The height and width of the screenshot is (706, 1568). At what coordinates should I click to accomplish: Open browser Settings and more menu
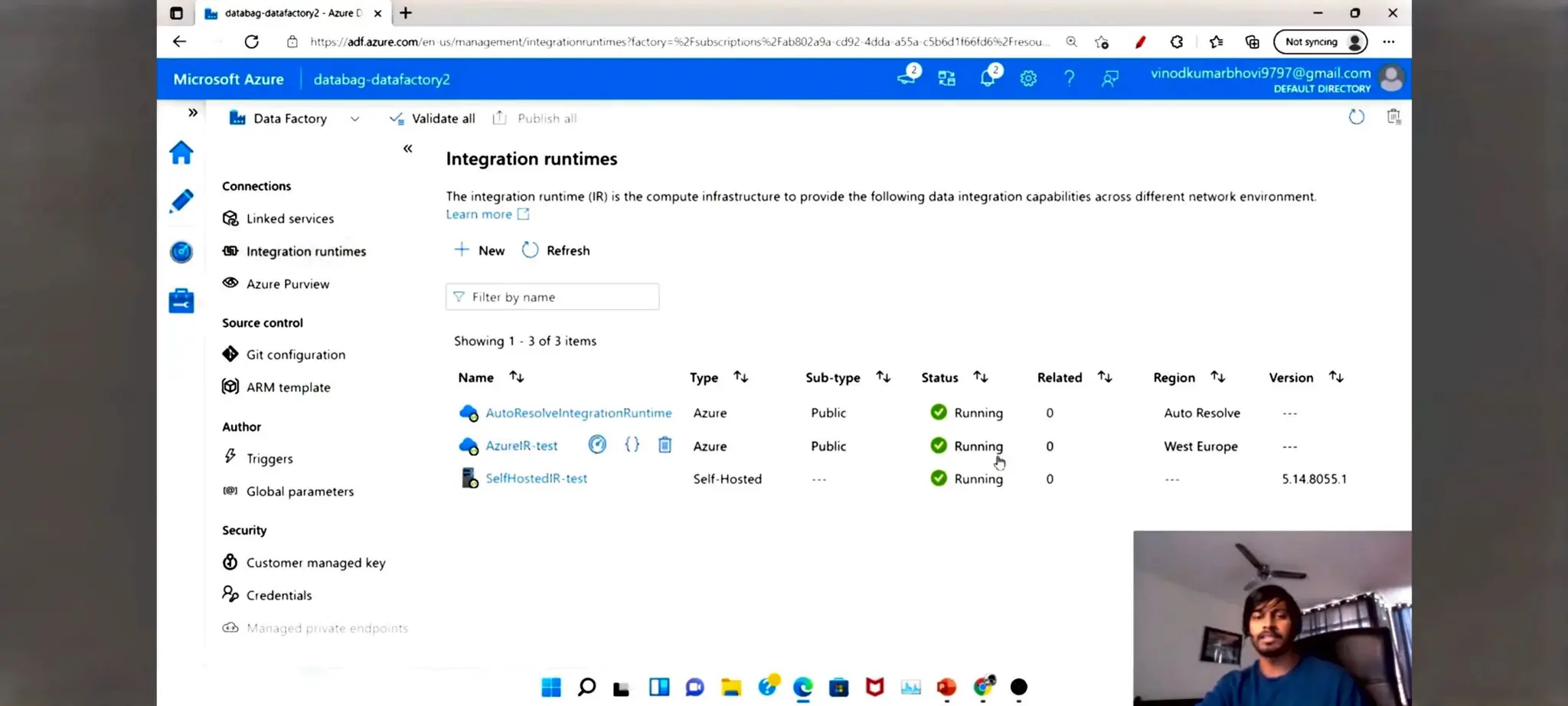pos(1389,42)
